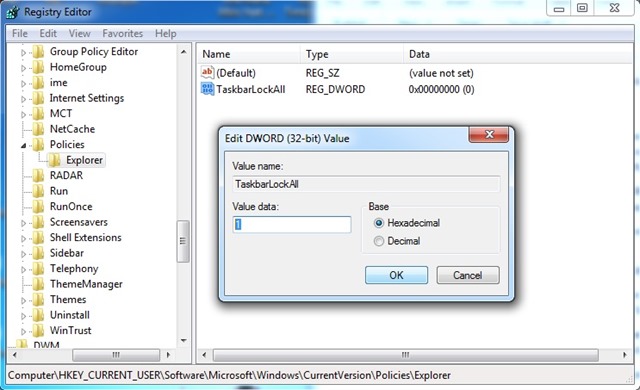
Task: Select the Sidebar key label
Action: pos(67,253)
